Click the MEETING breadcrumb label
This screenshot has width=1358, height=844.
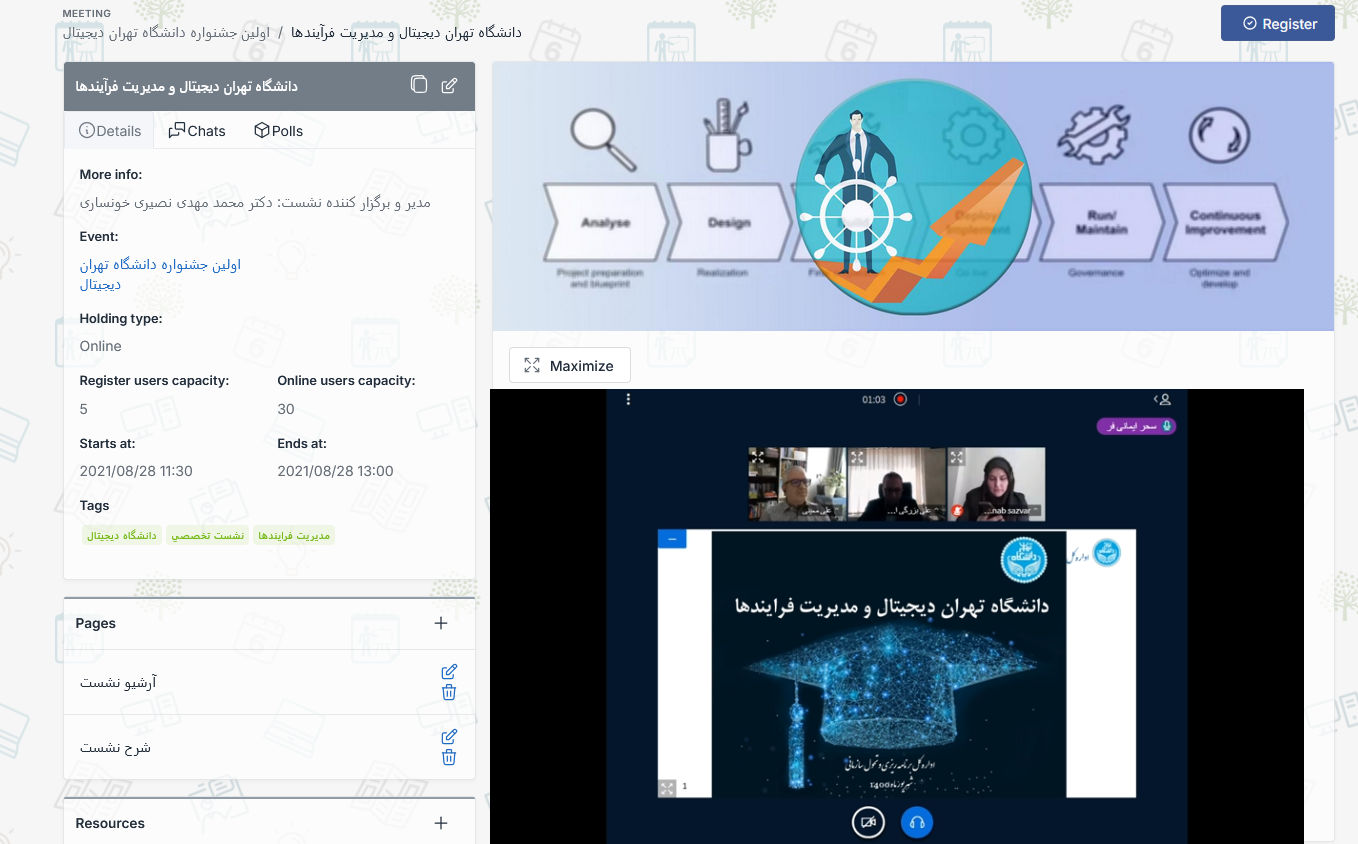87,13
